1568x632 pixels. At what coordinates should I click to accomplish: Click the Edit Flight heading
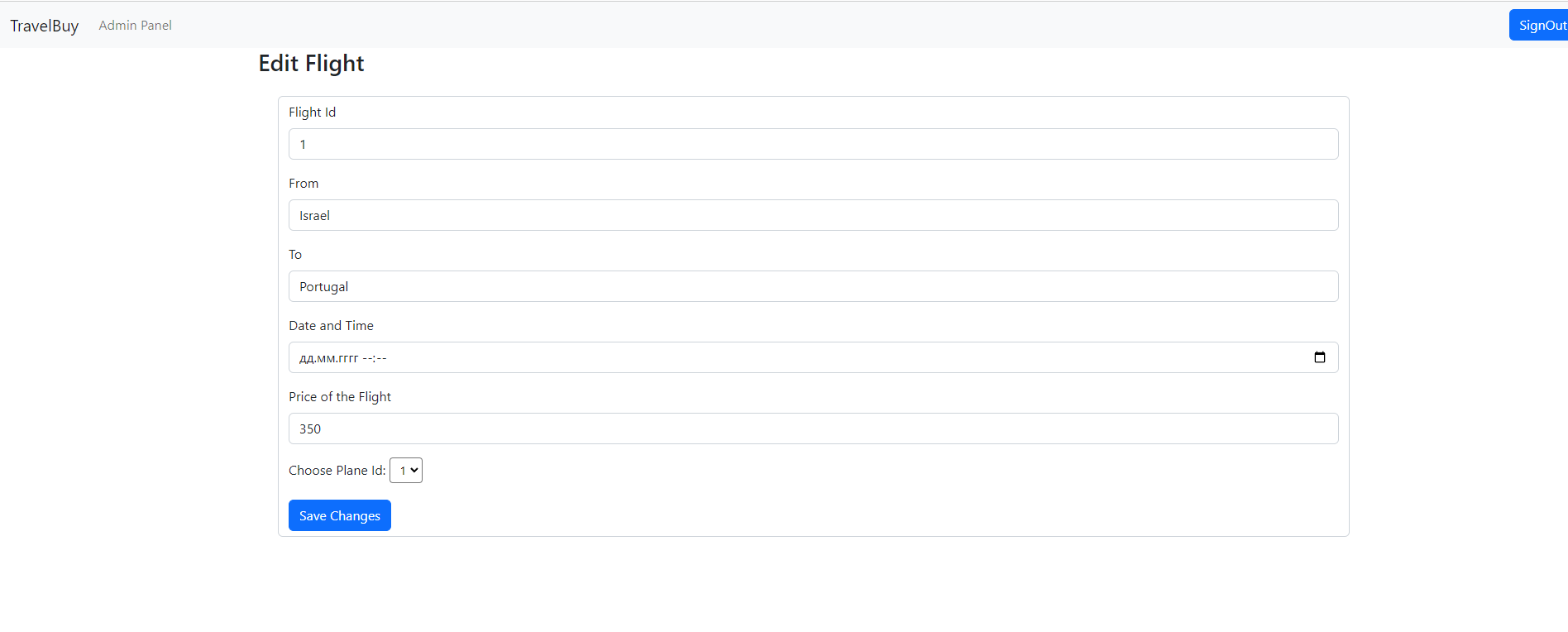[x=311, y=63]
